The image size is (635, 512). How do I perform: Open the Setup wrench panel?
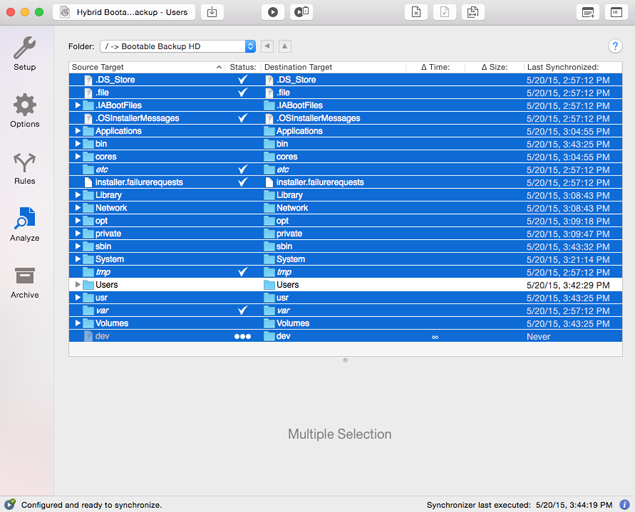(25, 53)
